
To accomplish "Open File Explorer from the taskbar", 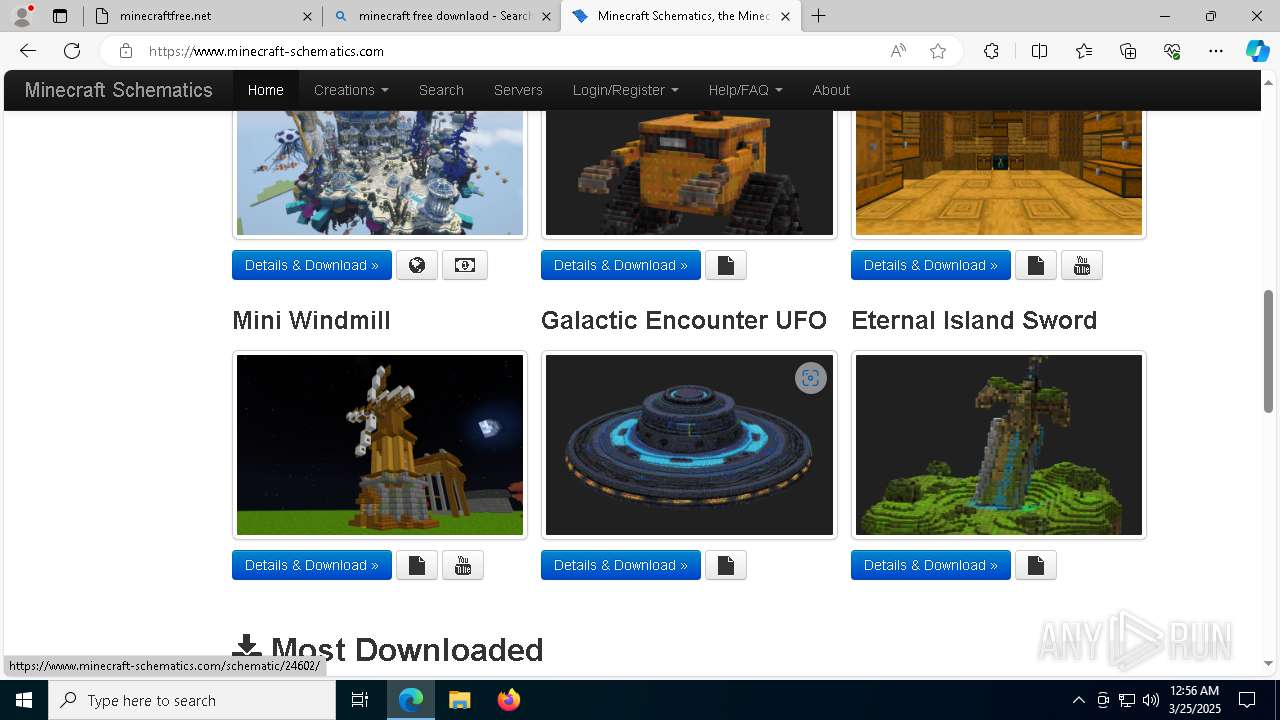I will coord(459,700).
